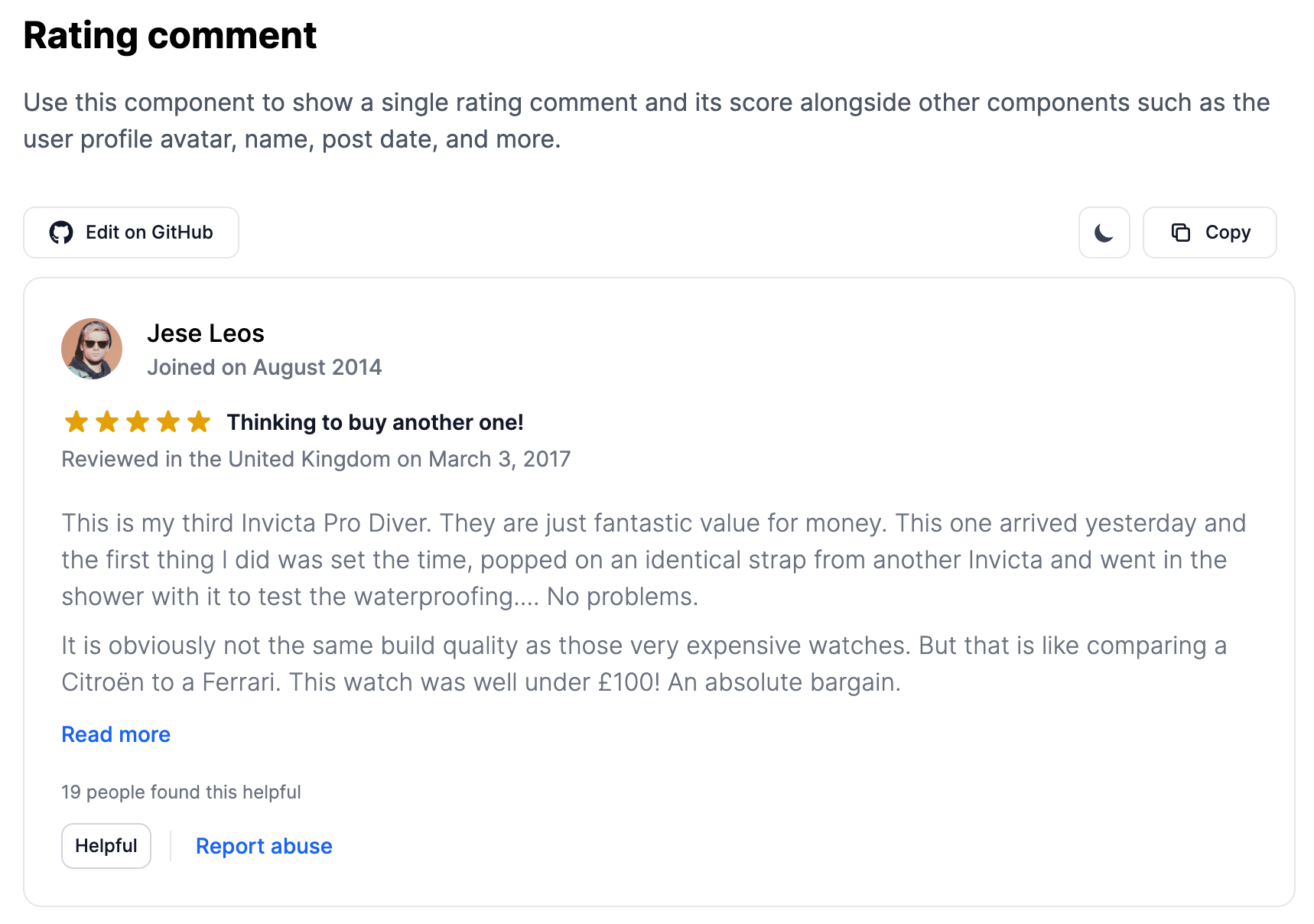Click the 19 people found this helpful text
The height and width of the screenshot is (924, 1314).
pyautogui.click(x=181, y=792)
